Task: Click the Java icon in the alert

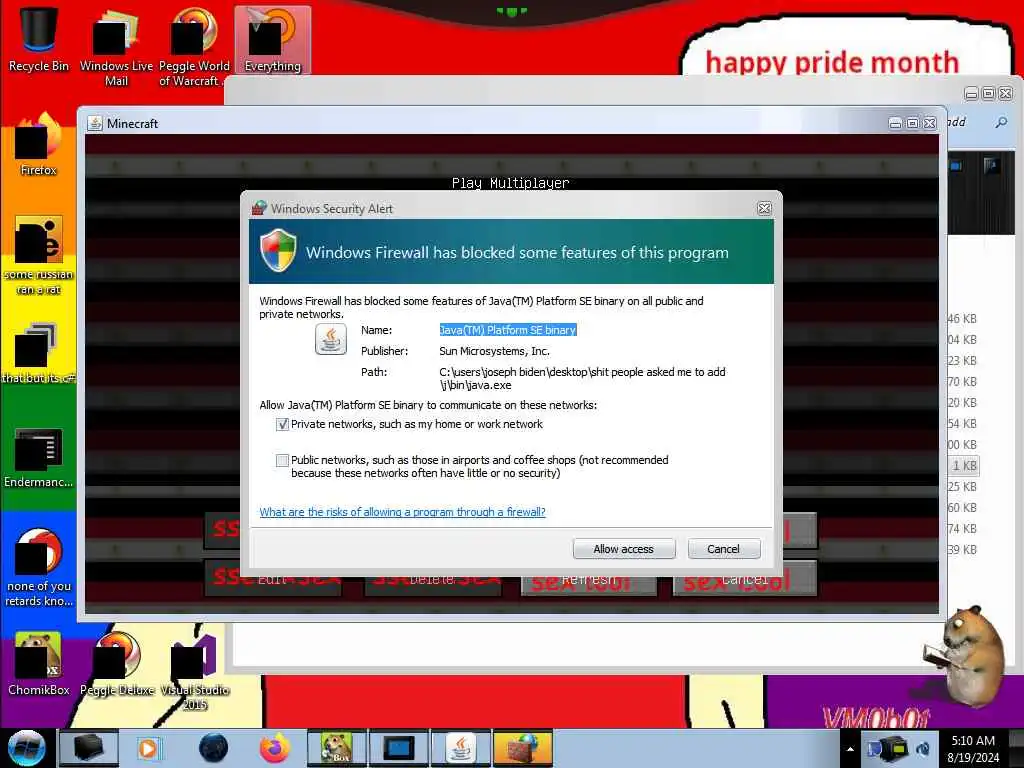Action: click(x=330, y=339)
